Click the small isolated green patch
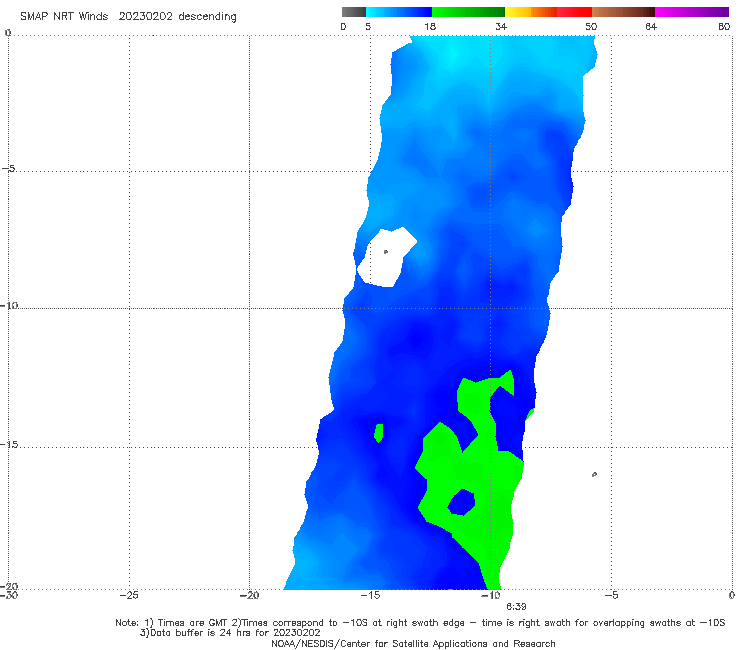Image resolution: width=740 pixels, height=650 pixels. point(378,432)
